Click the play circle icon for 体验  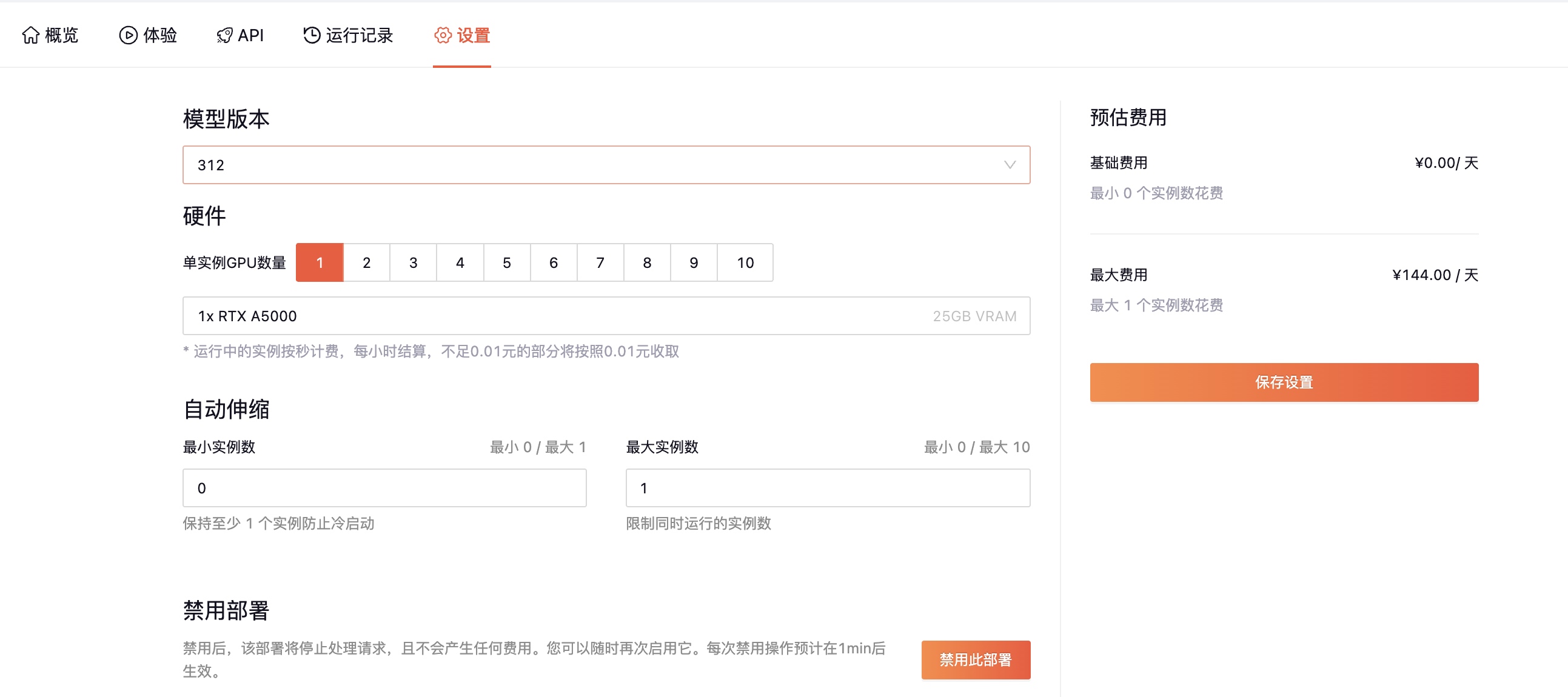pos(128,35)
